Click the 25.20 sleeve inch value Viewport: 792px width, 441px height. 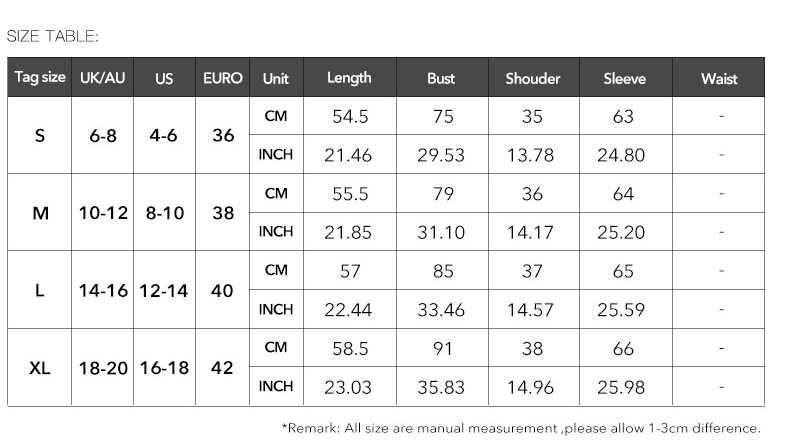click(x=623, y=232)
